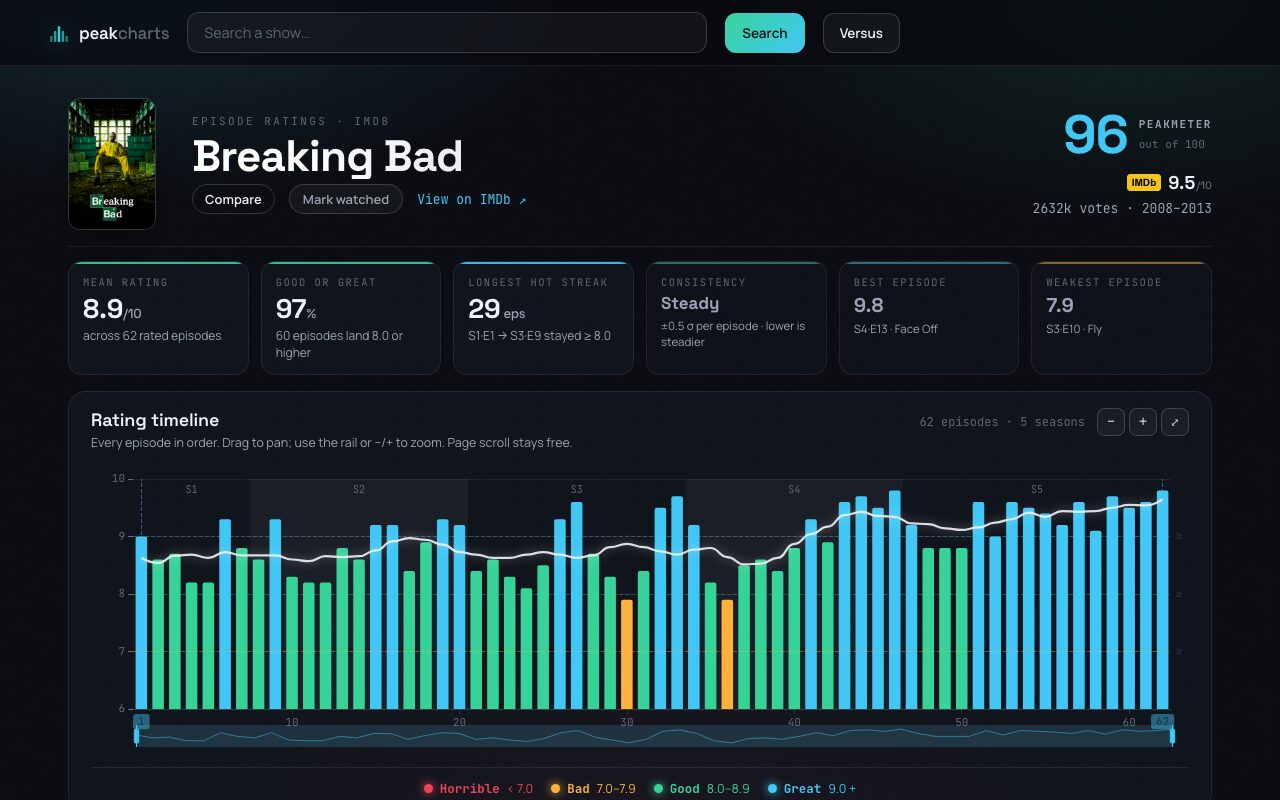
Task: Zoom out the timeline with minus button
Action: click(1111, 422)
